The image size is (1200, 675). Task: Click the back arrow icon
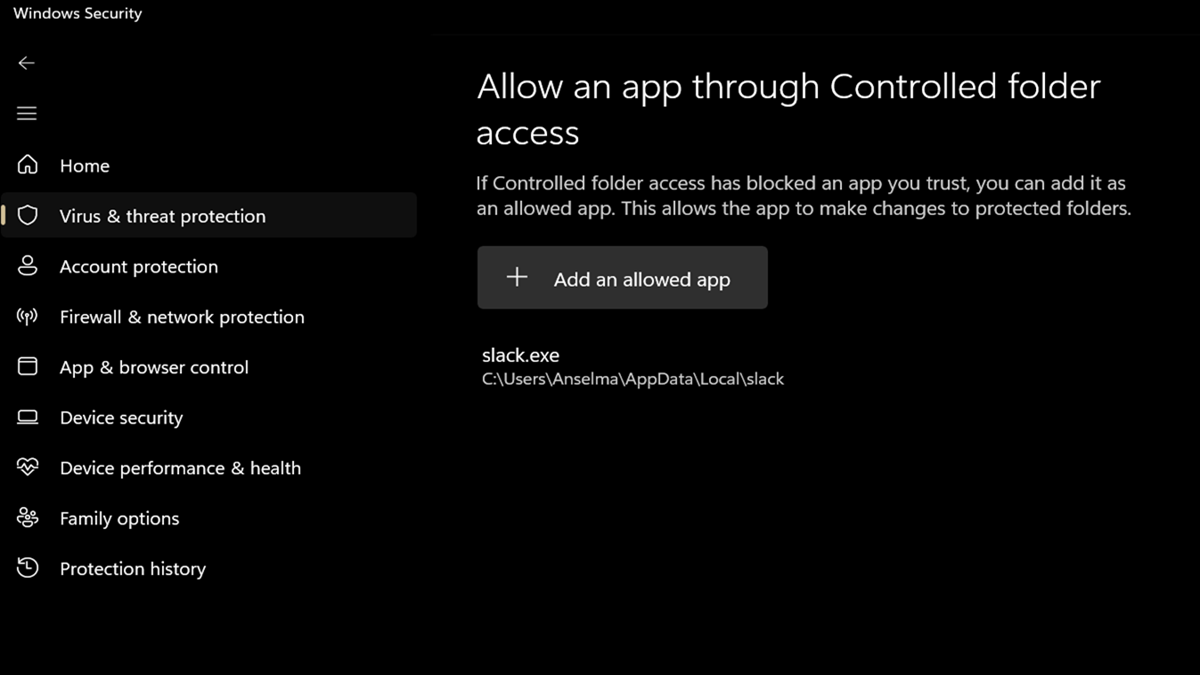tap(27, 63)
